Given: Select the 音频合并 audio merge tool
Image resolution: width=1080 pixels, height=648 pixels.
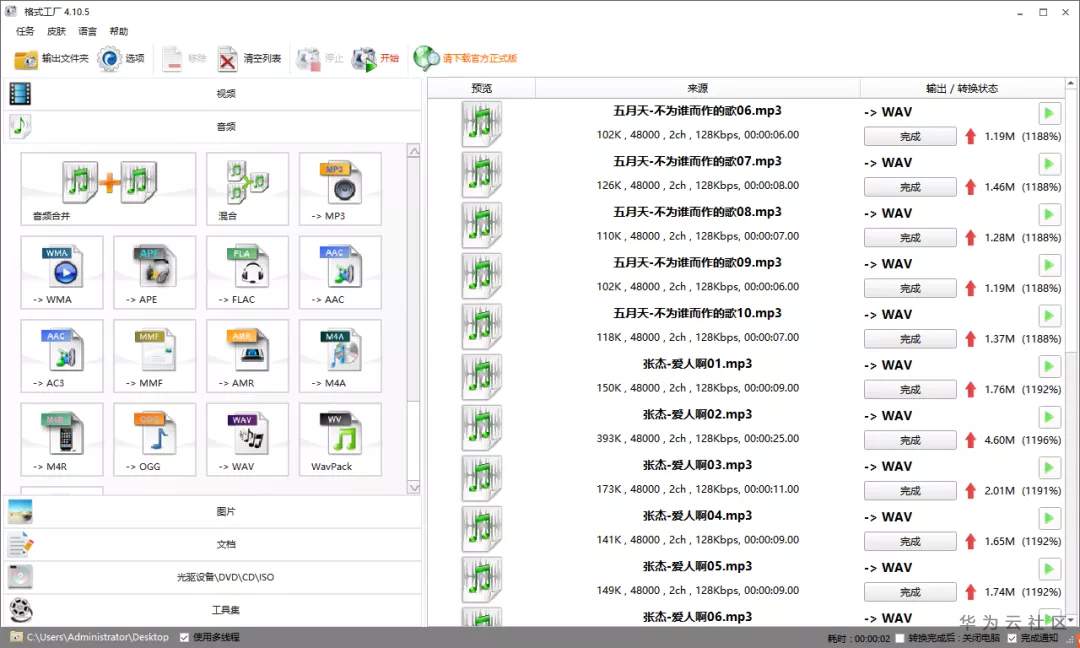Looking at the screenshot, I should pos(108,189).
